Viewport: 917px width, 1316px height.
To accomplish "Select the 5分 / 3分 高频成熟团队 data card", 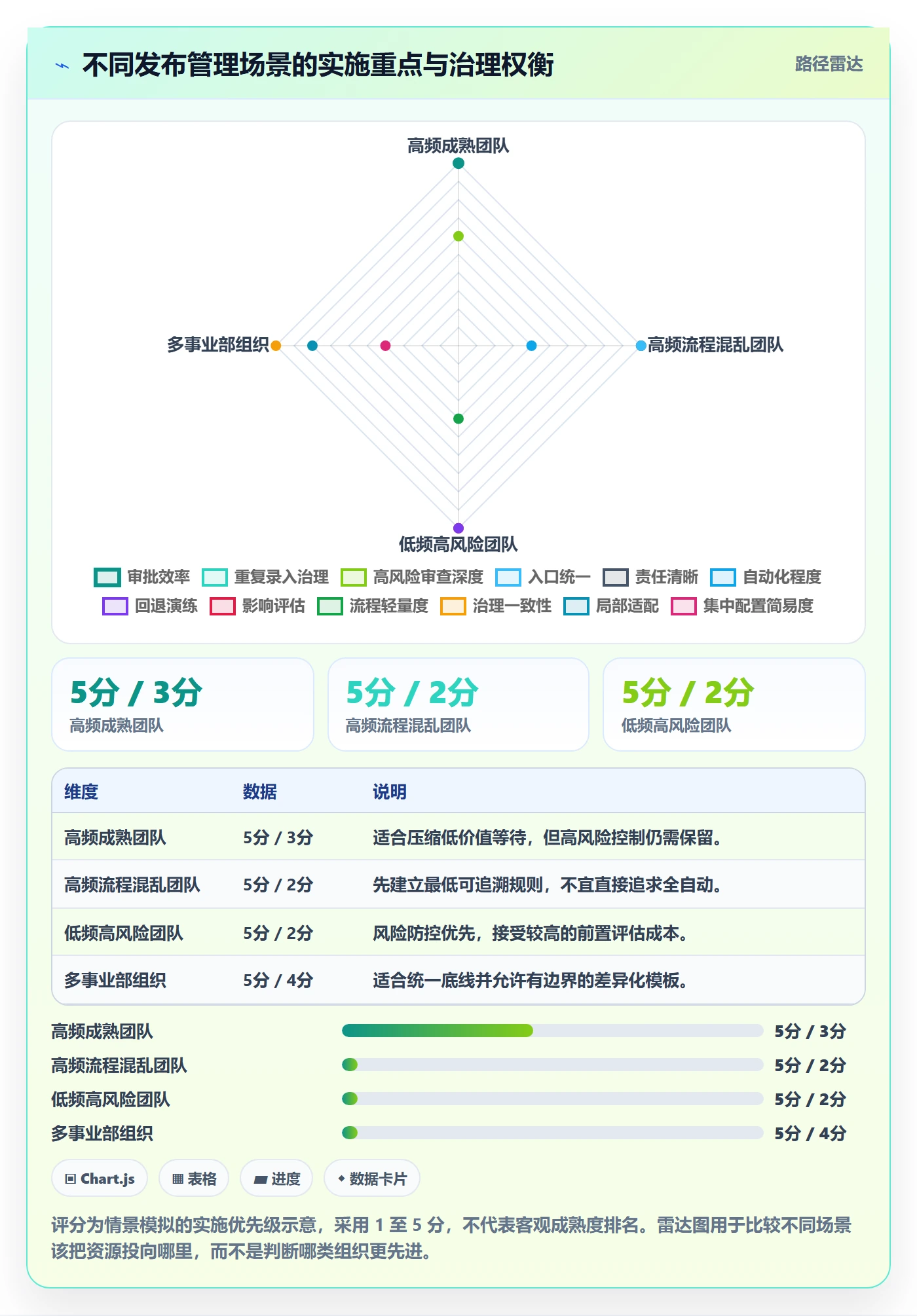I will pyautogui.click(x=183, y=704).
